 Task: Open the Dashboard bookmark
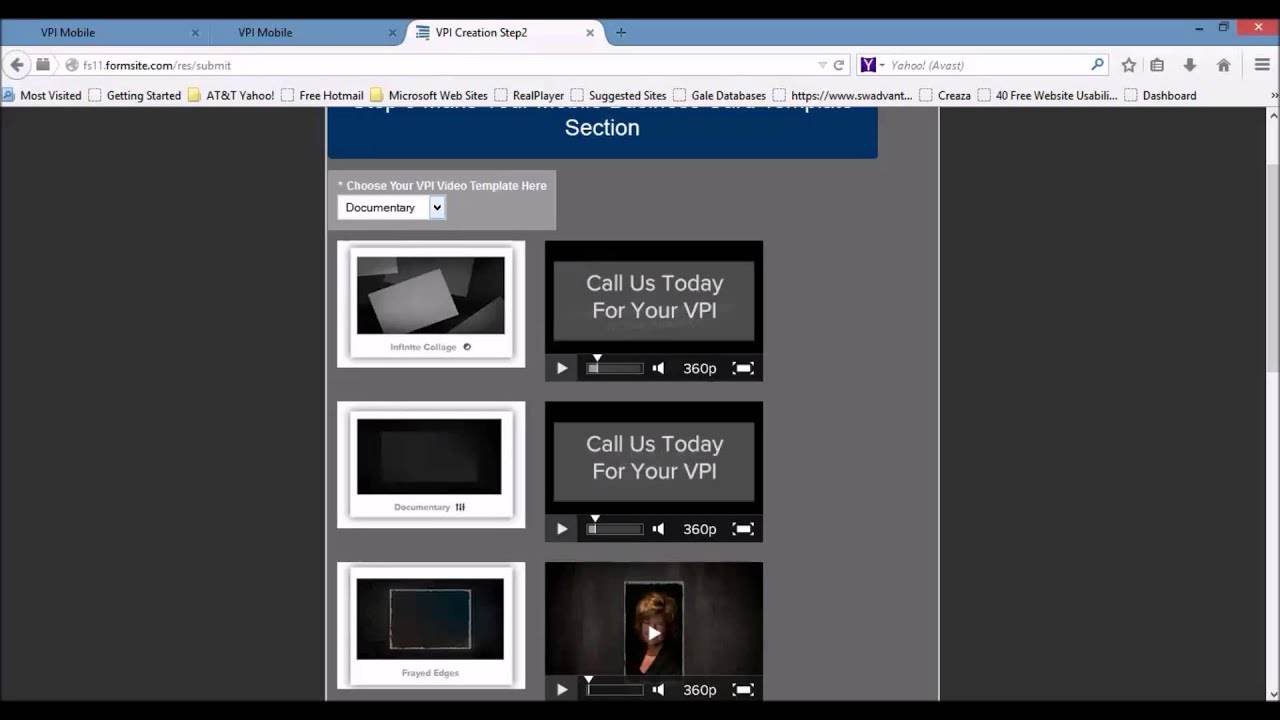coord(1160,96)
